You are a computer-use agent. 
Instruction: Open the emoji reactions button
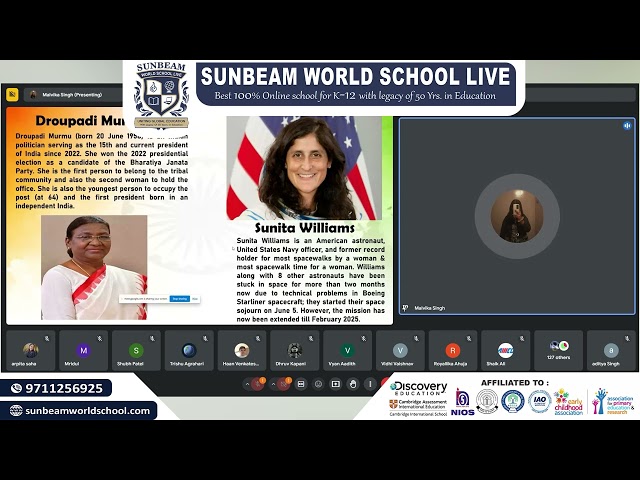point(318,384)
